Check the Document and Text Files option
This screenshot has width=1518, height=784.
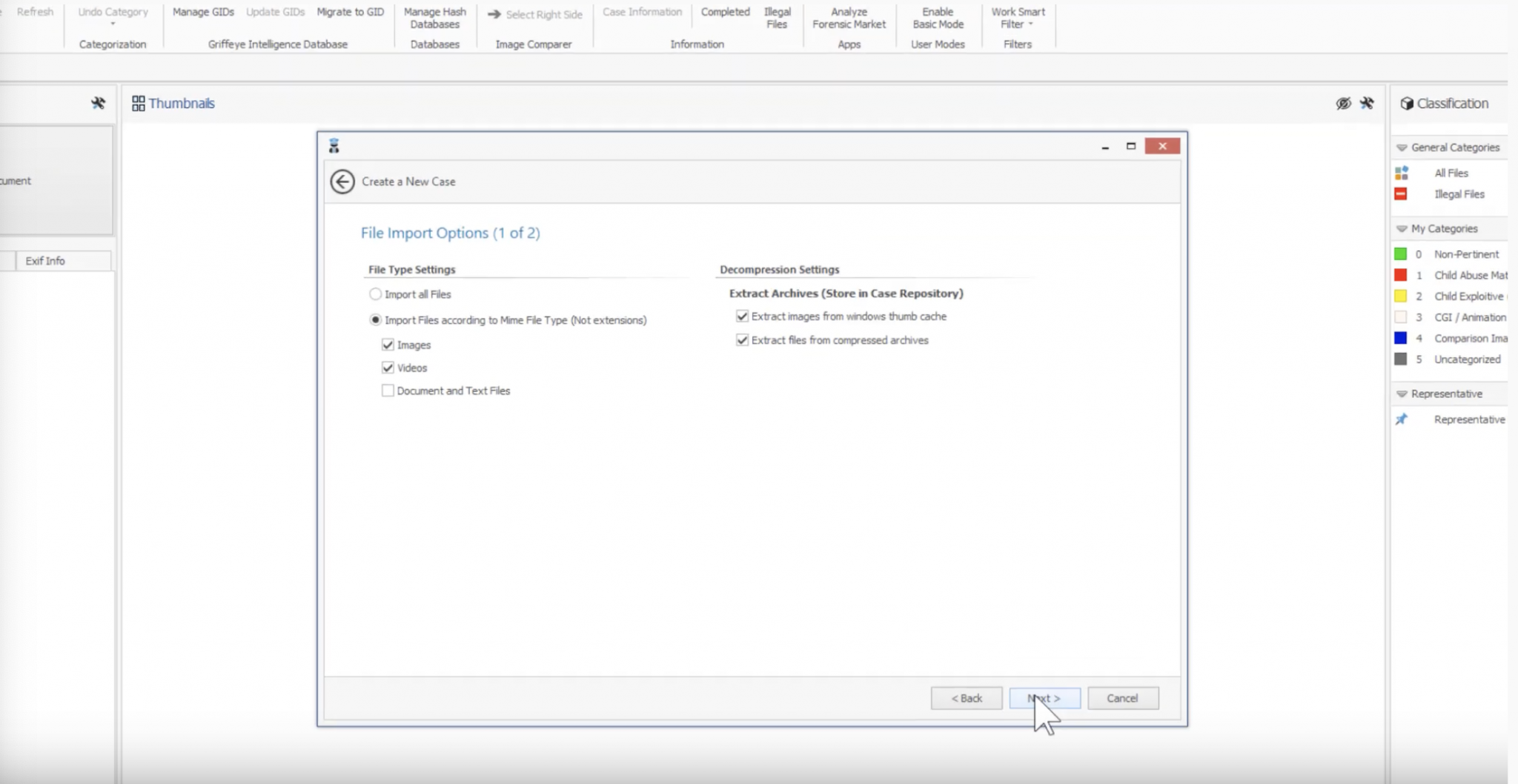[388, 390]
